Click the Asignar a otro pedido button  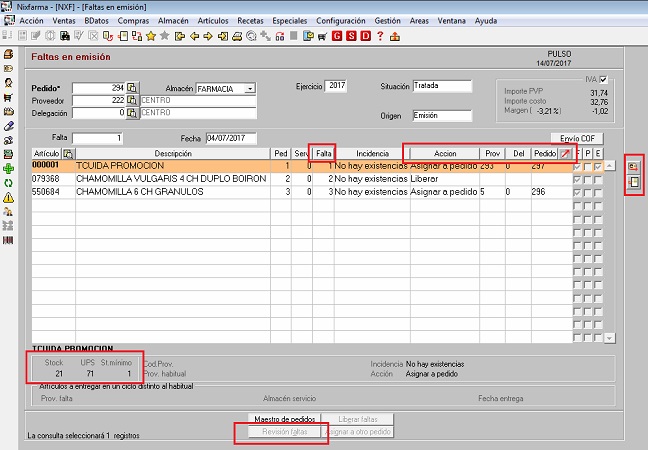pyautogui.click(x=358, y=432)
